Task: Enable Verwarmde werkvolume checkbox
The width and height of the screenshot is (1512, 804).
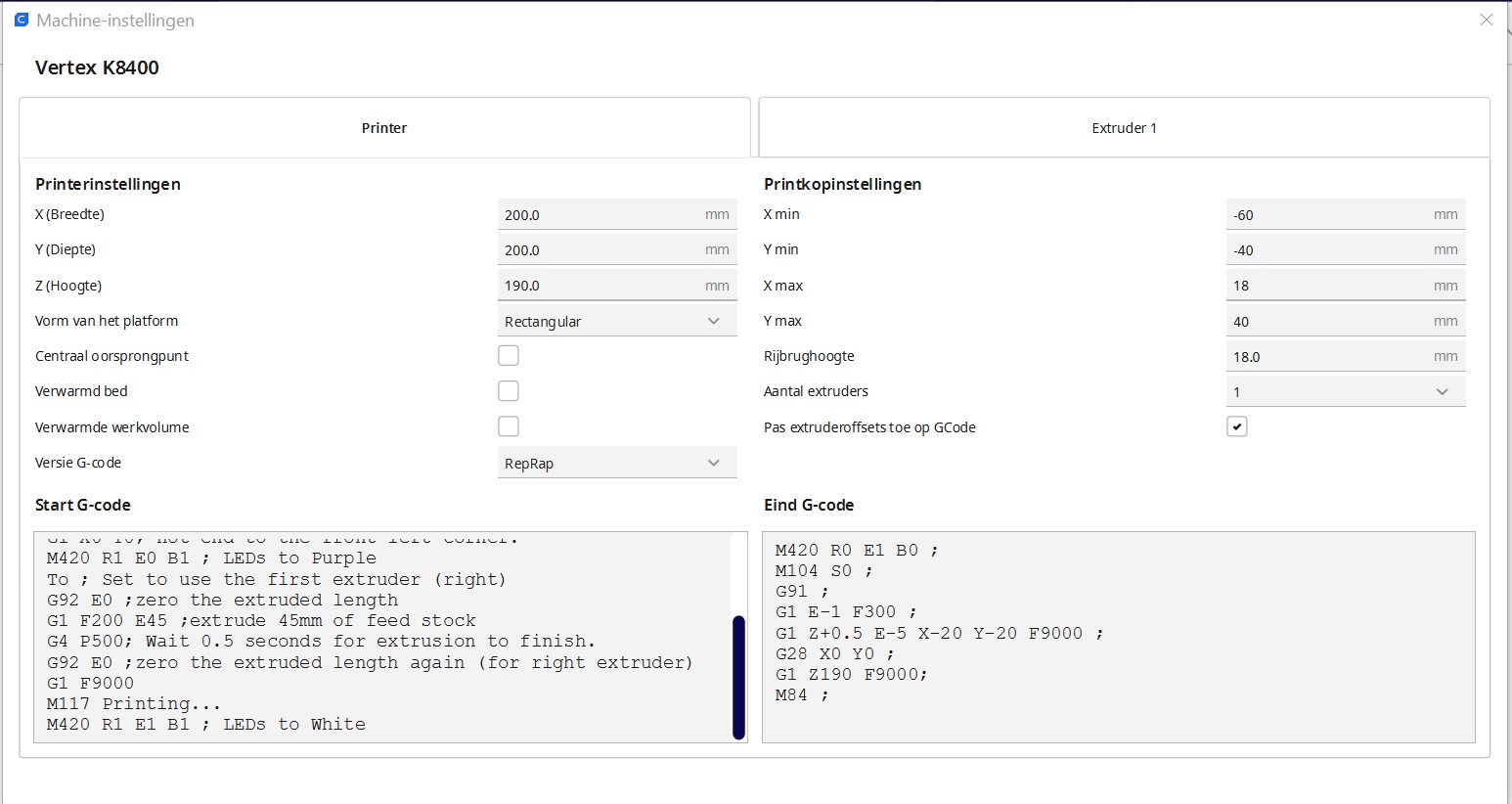Action: (x=509, y=426)
